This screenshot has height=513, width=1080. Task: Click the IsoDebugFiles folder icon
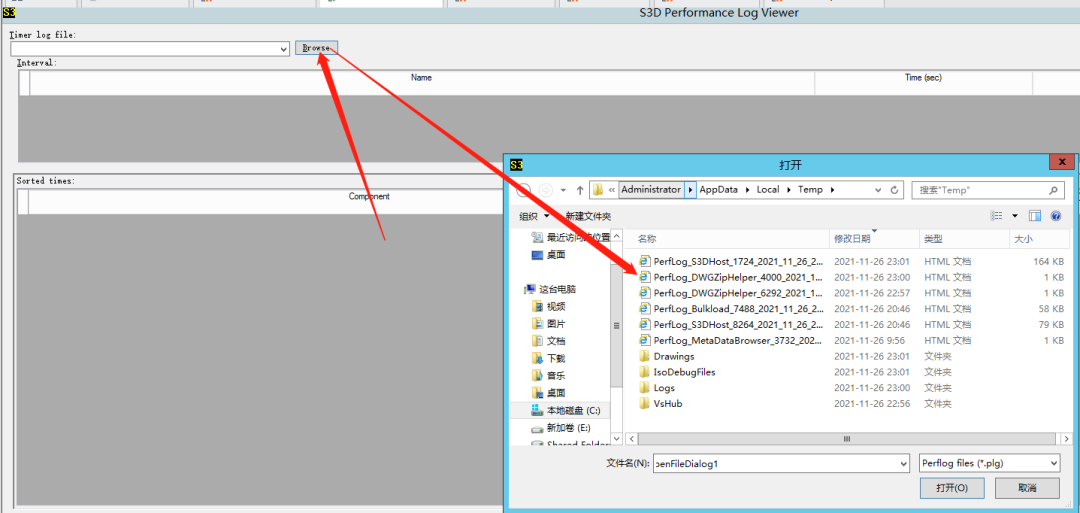(x=645, y=373)
